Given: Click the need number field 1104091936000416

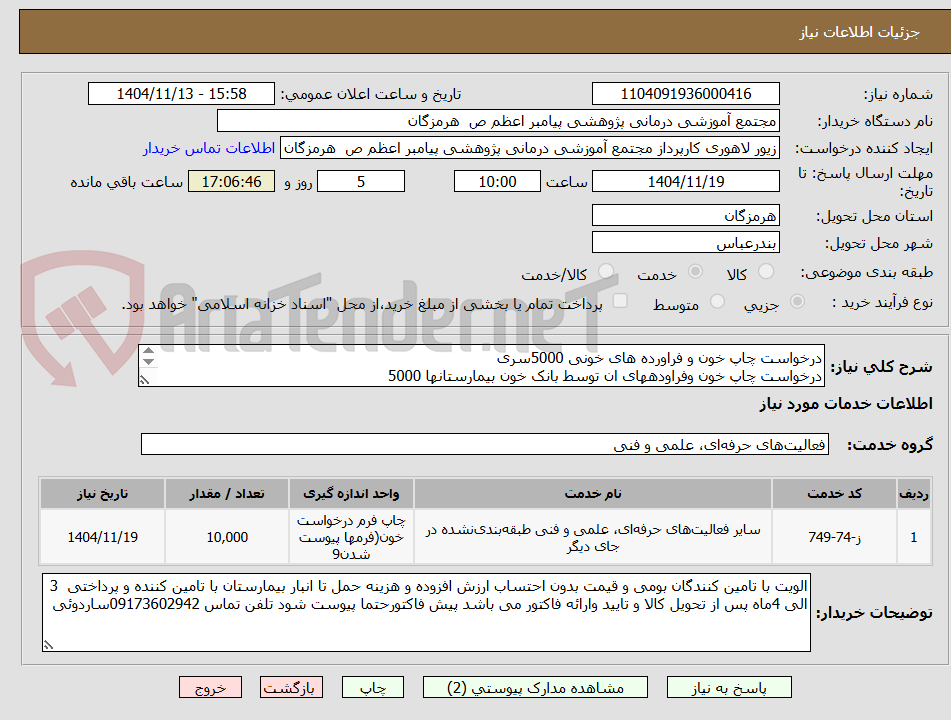Looking at the screenshot, I should pos(685,94).
